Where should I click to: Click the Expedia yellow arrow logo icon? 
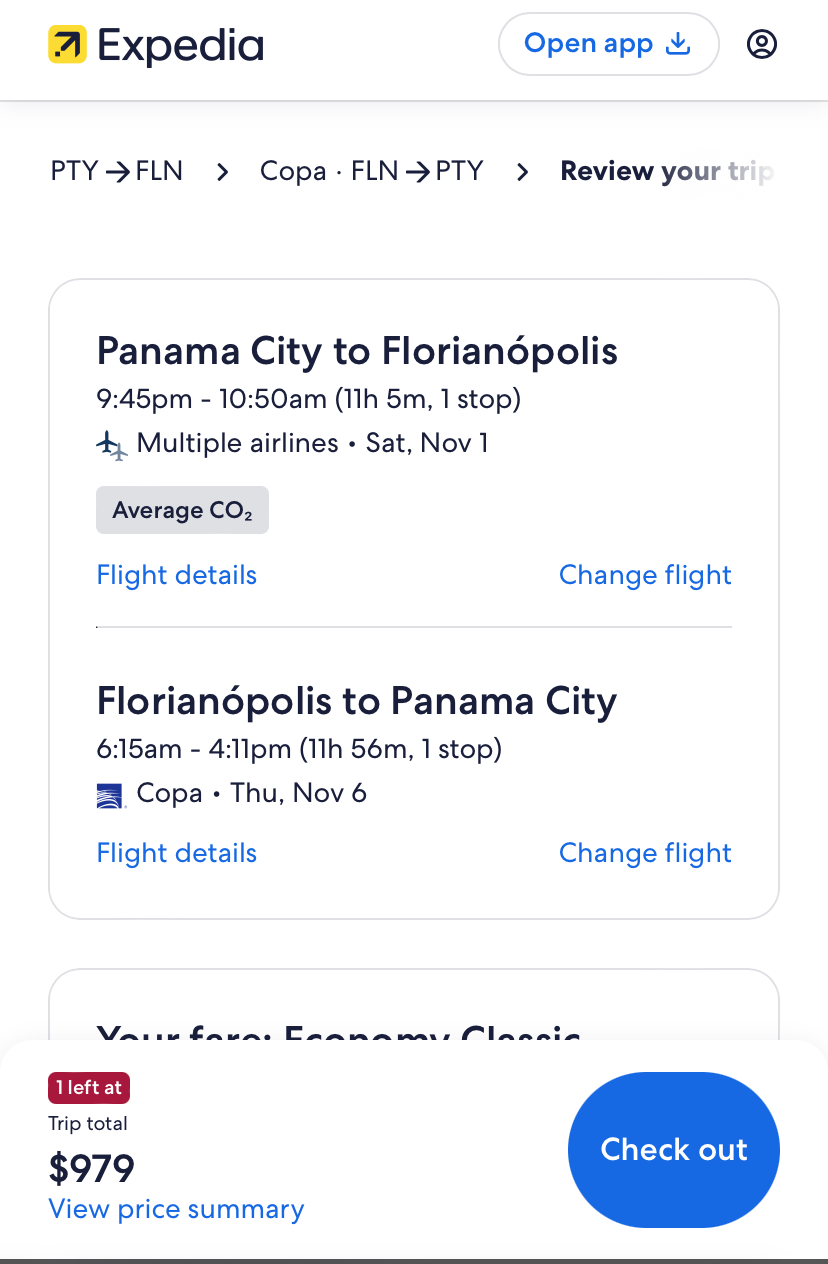point(68,45)
